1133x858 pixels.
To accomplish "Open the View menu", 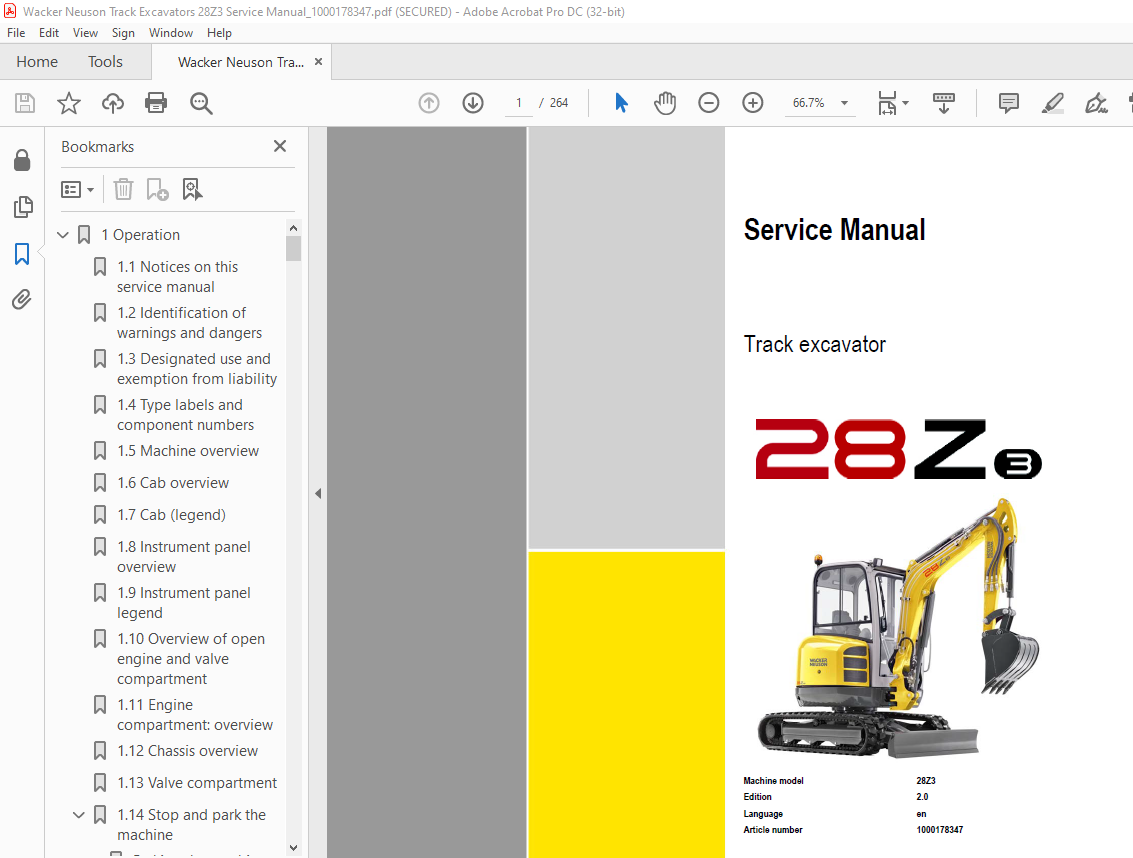I will click(85, 33).
